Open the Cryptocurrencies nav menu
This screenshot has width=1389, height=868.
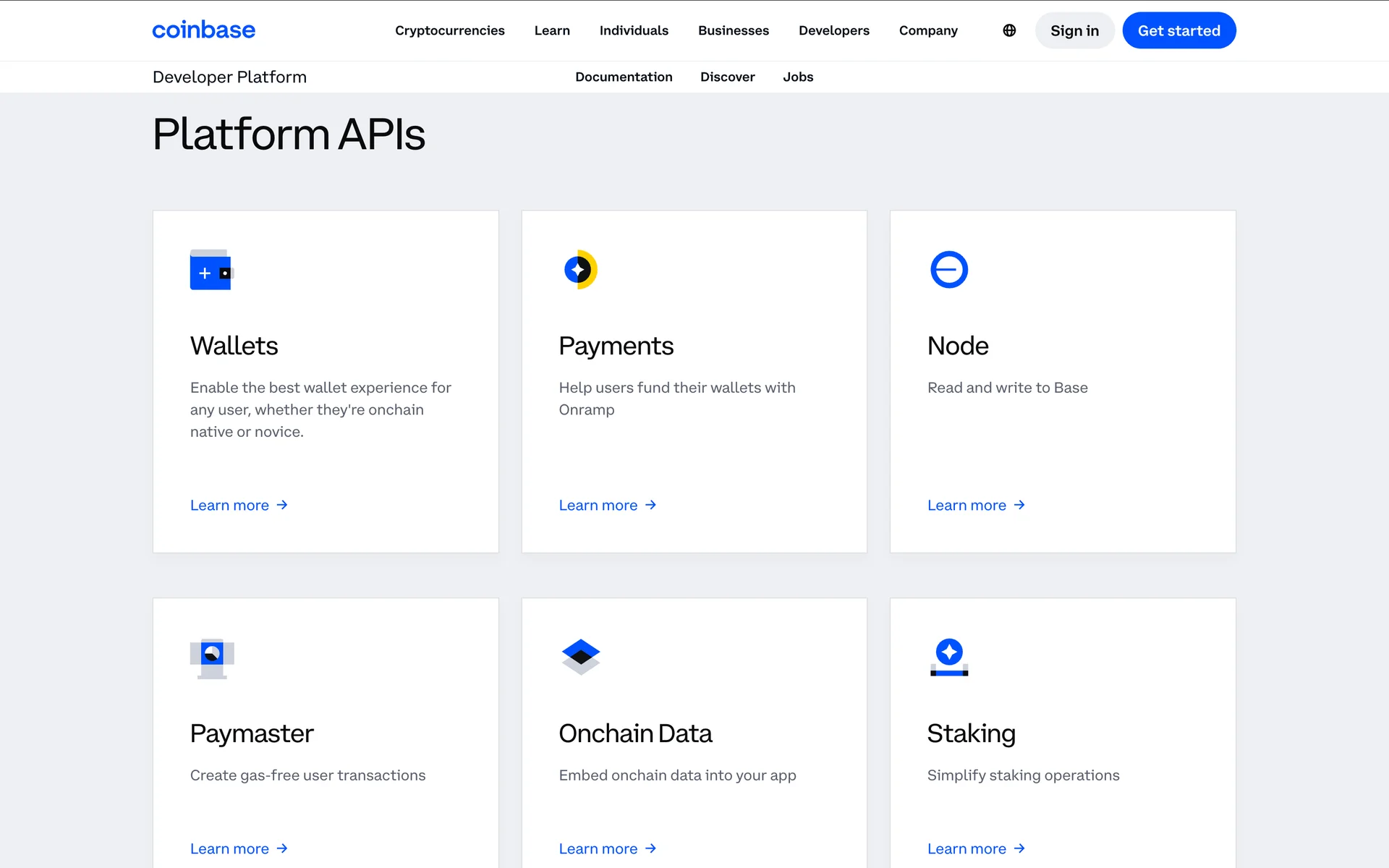coord(449,30)
